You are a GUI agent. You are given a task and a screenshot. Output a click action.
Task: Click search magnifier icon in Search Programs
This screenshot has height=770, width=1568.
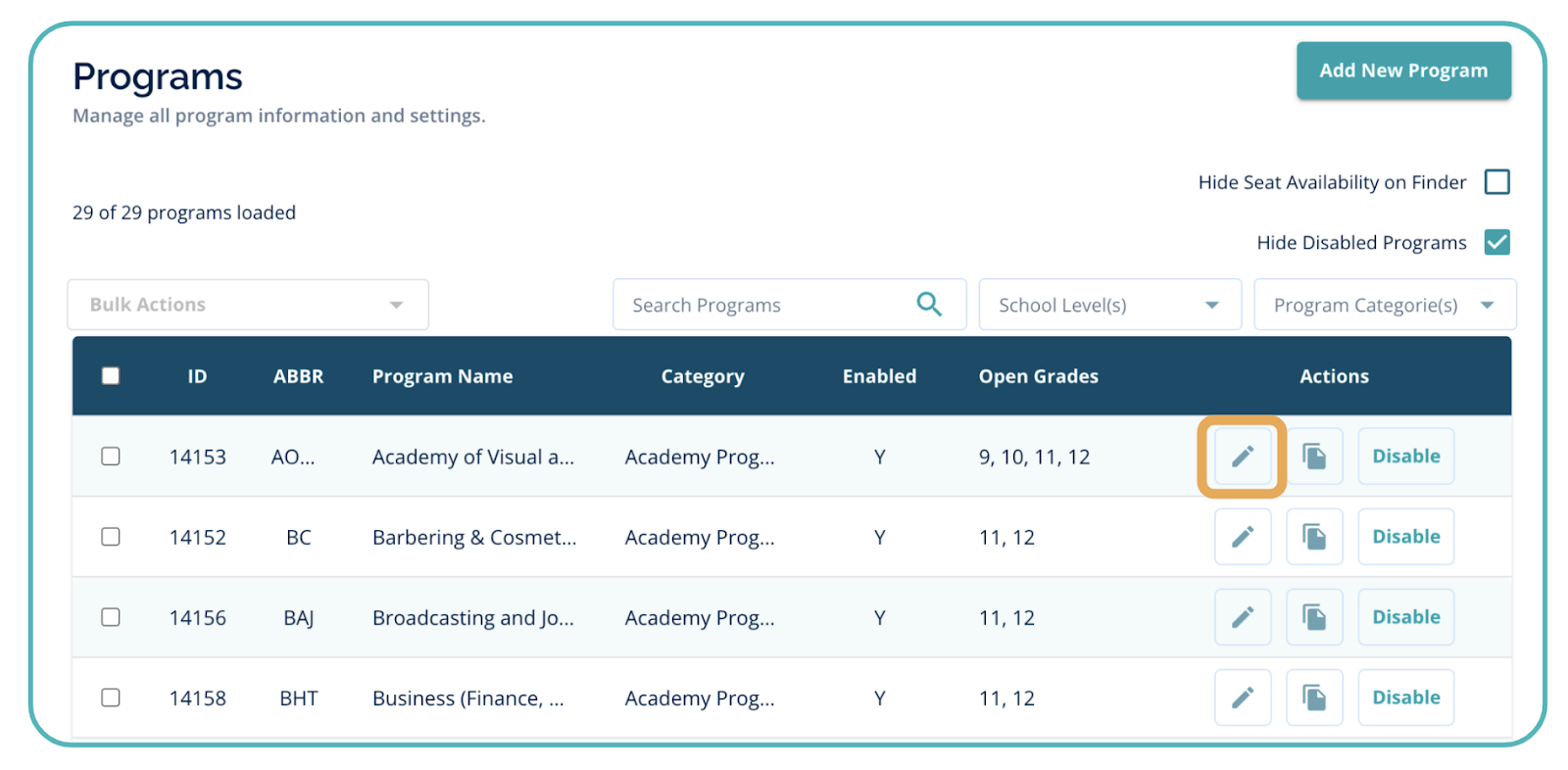[x=928, y=305]
